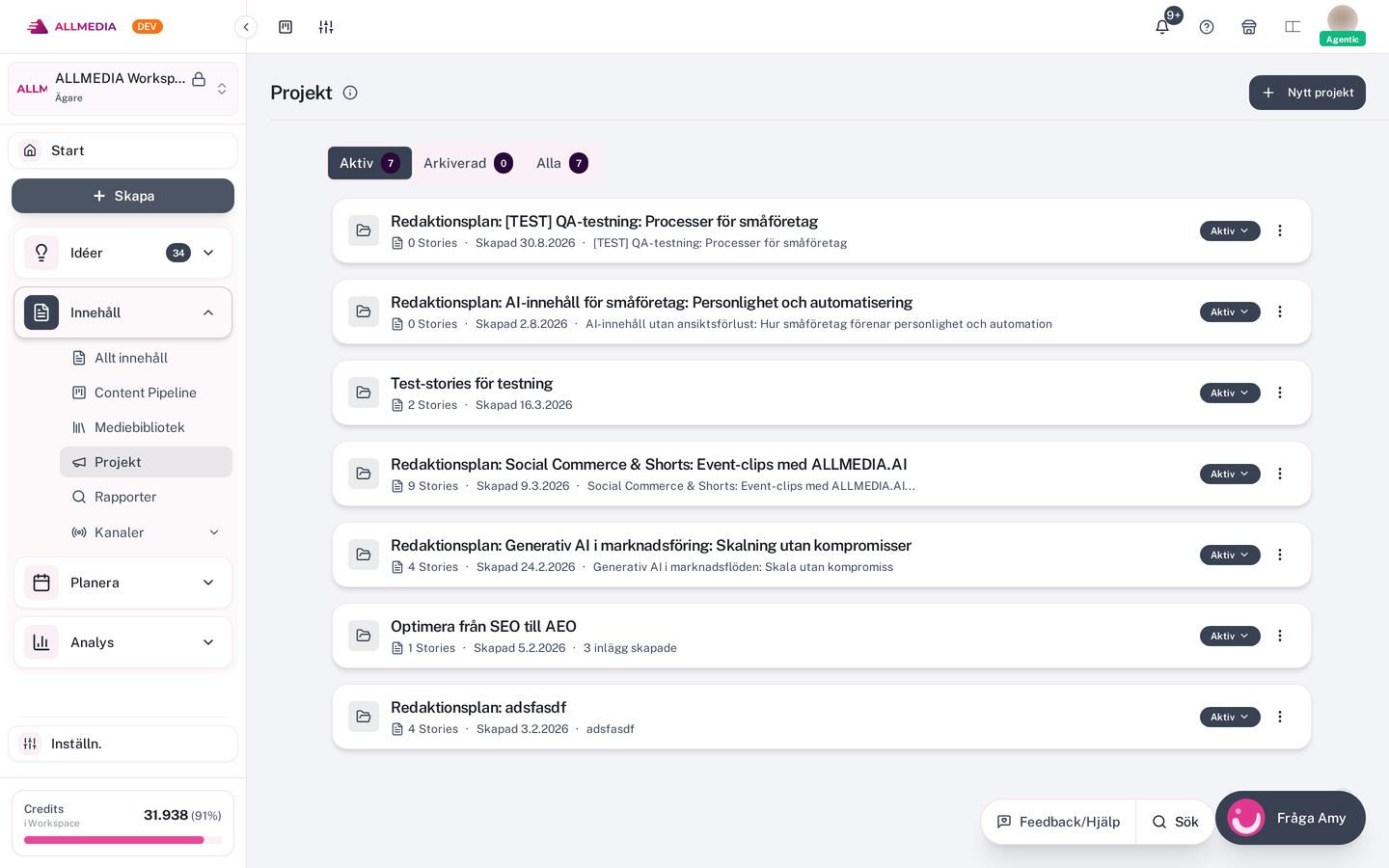Open three-dot menu for Generativ AI project

(x=1280, y=555)
